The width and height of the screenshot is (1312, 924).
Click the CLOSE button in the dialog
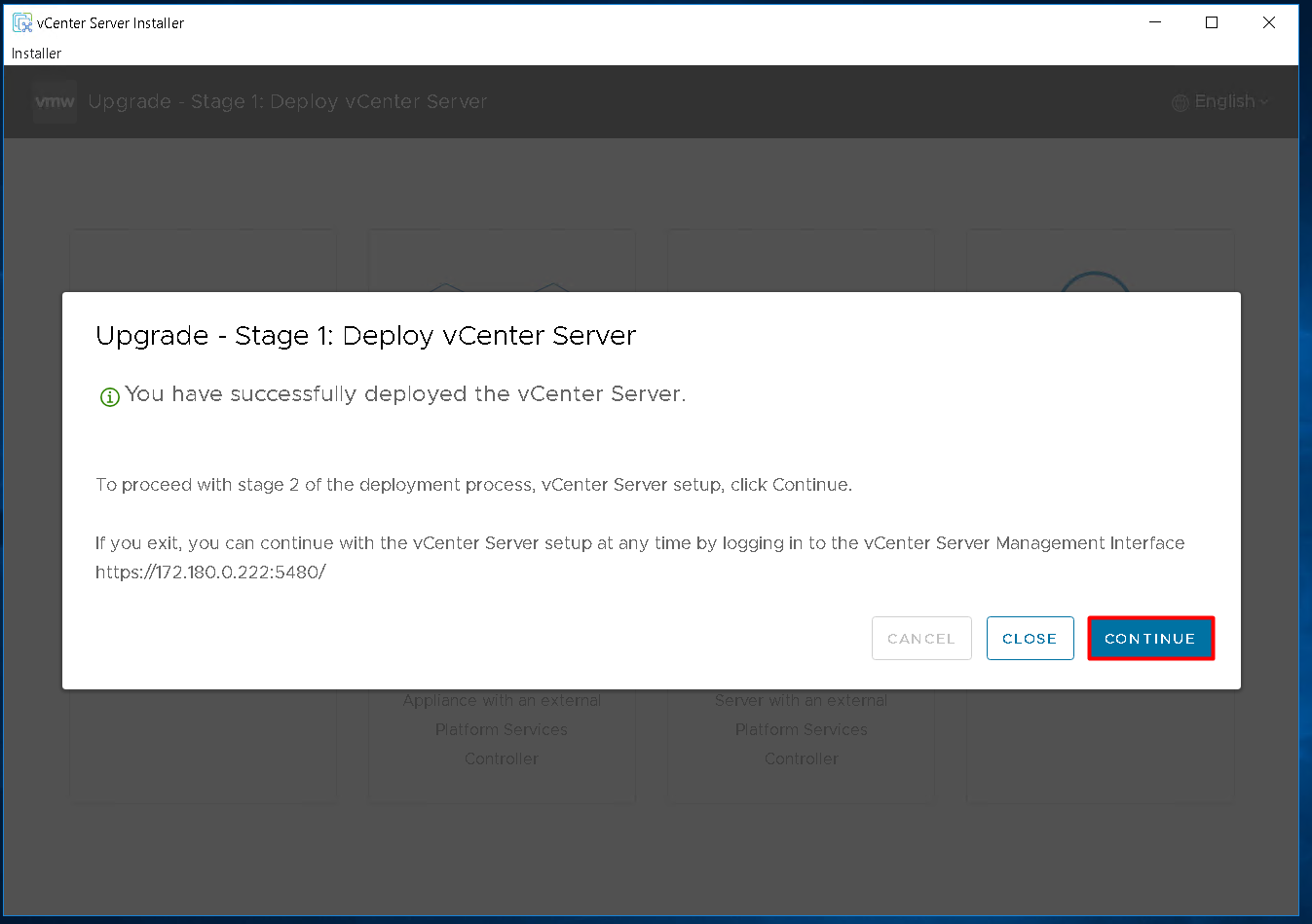[x=1030, y=639]
